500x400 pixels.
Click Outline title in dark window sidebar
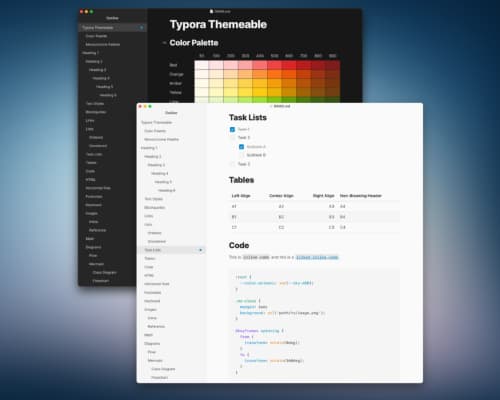coord(112,18)
